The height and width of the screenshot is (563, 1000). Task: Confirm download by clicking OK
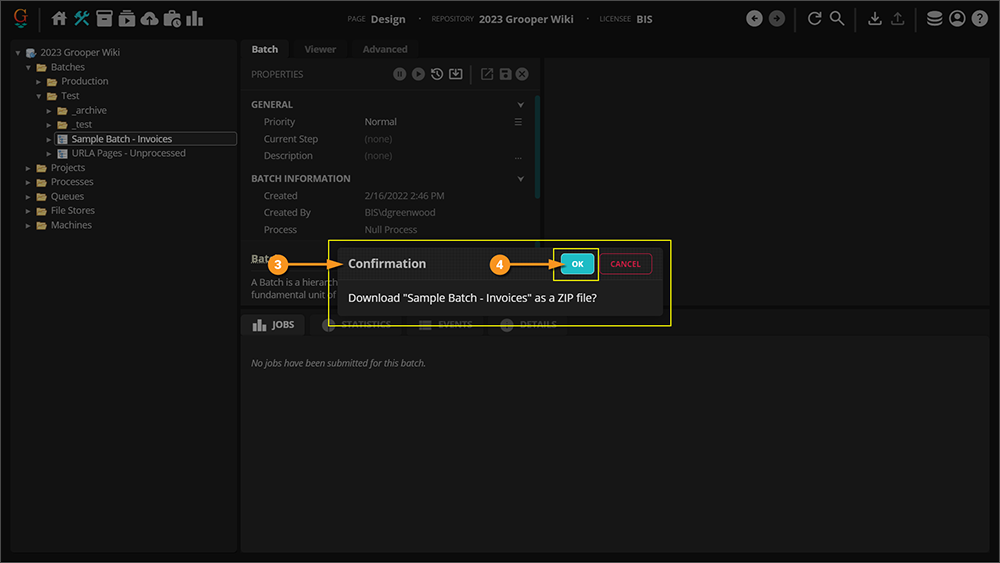[x=577, y=264]
